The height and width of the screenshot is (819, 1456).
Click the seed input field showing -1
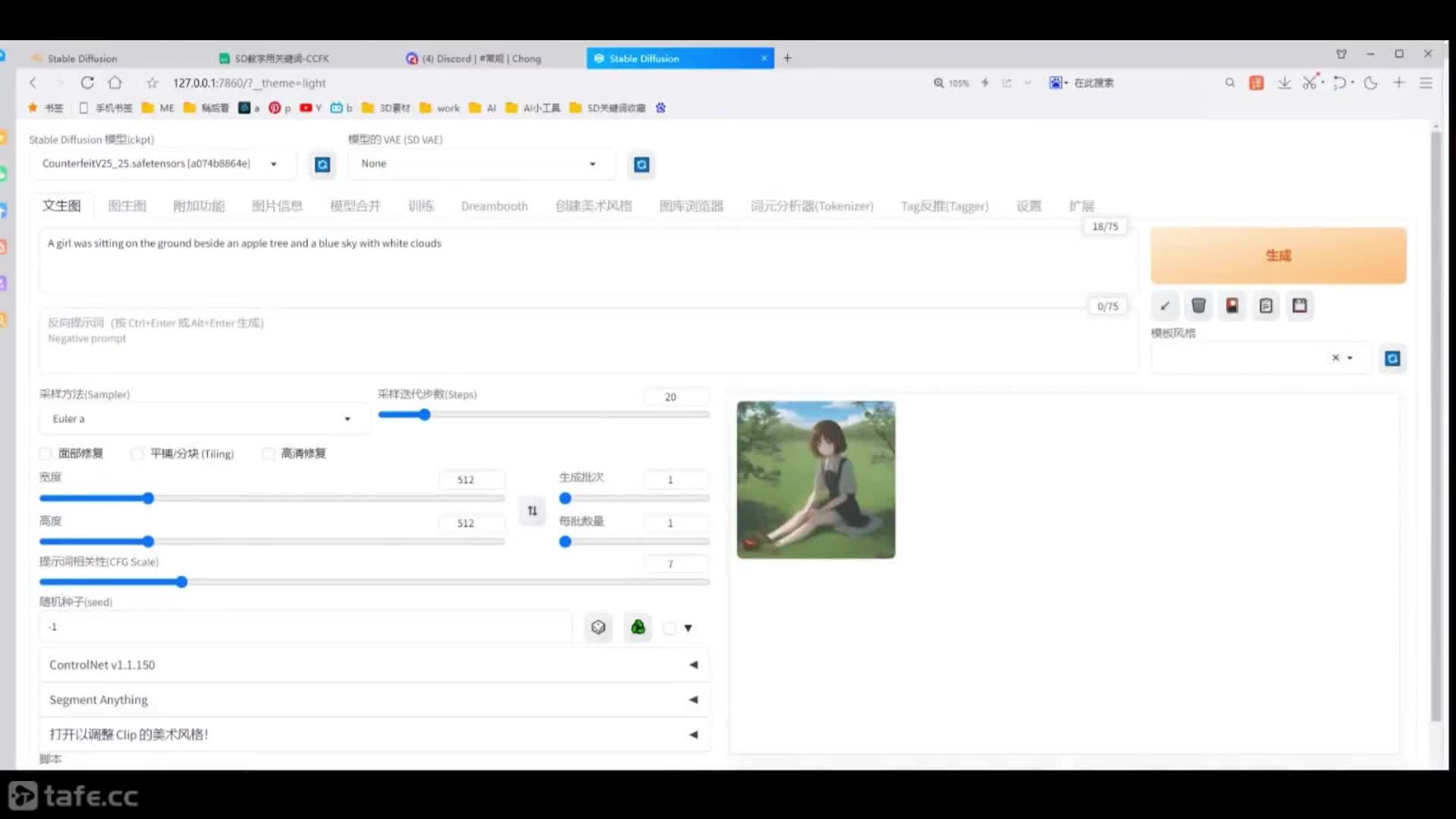pyautogui.click(x=306, y=627)
